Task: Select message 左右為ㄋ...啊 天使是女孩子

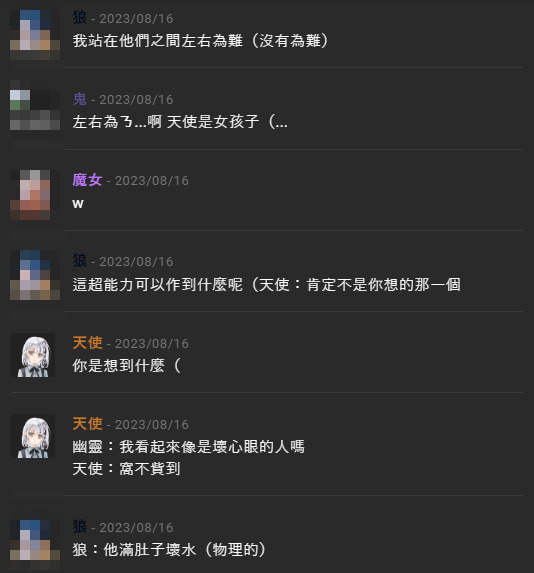Action: [x=180, y=122]
